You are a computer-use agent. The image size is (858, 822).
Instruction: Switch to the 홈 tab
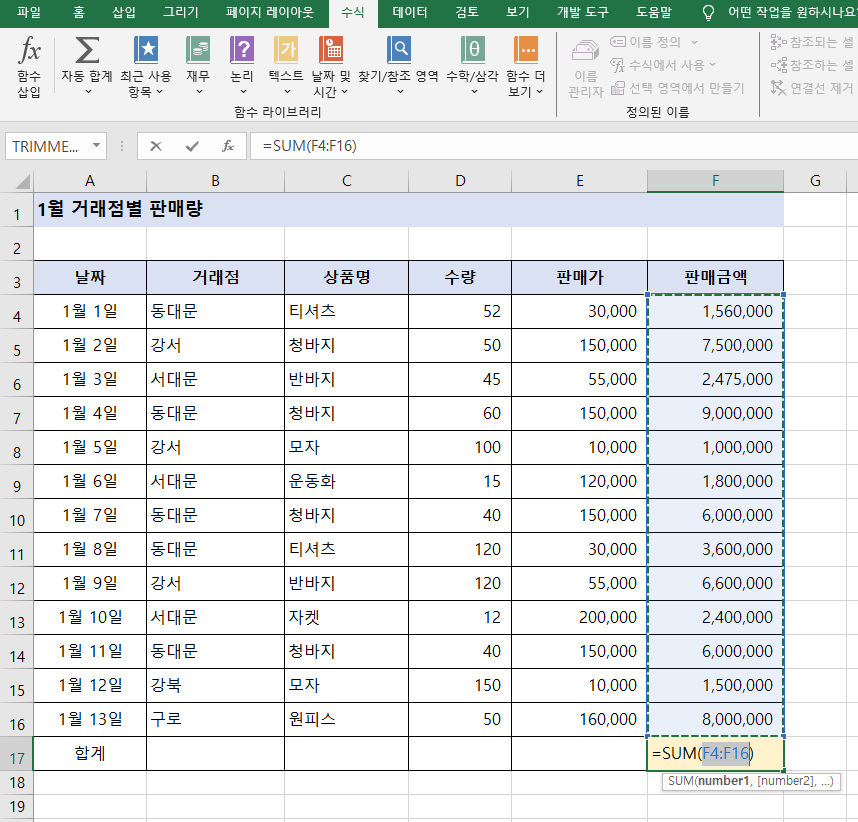(x=79, y=12)
